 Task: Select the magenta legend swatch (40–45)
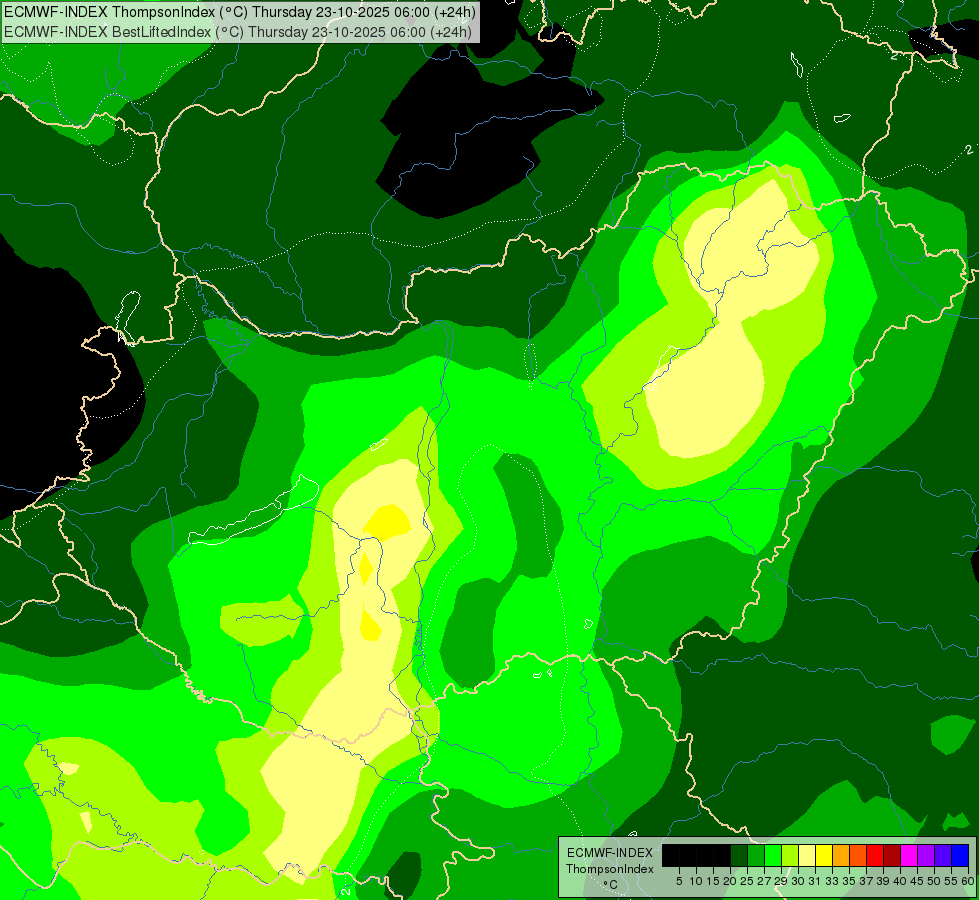909,855
